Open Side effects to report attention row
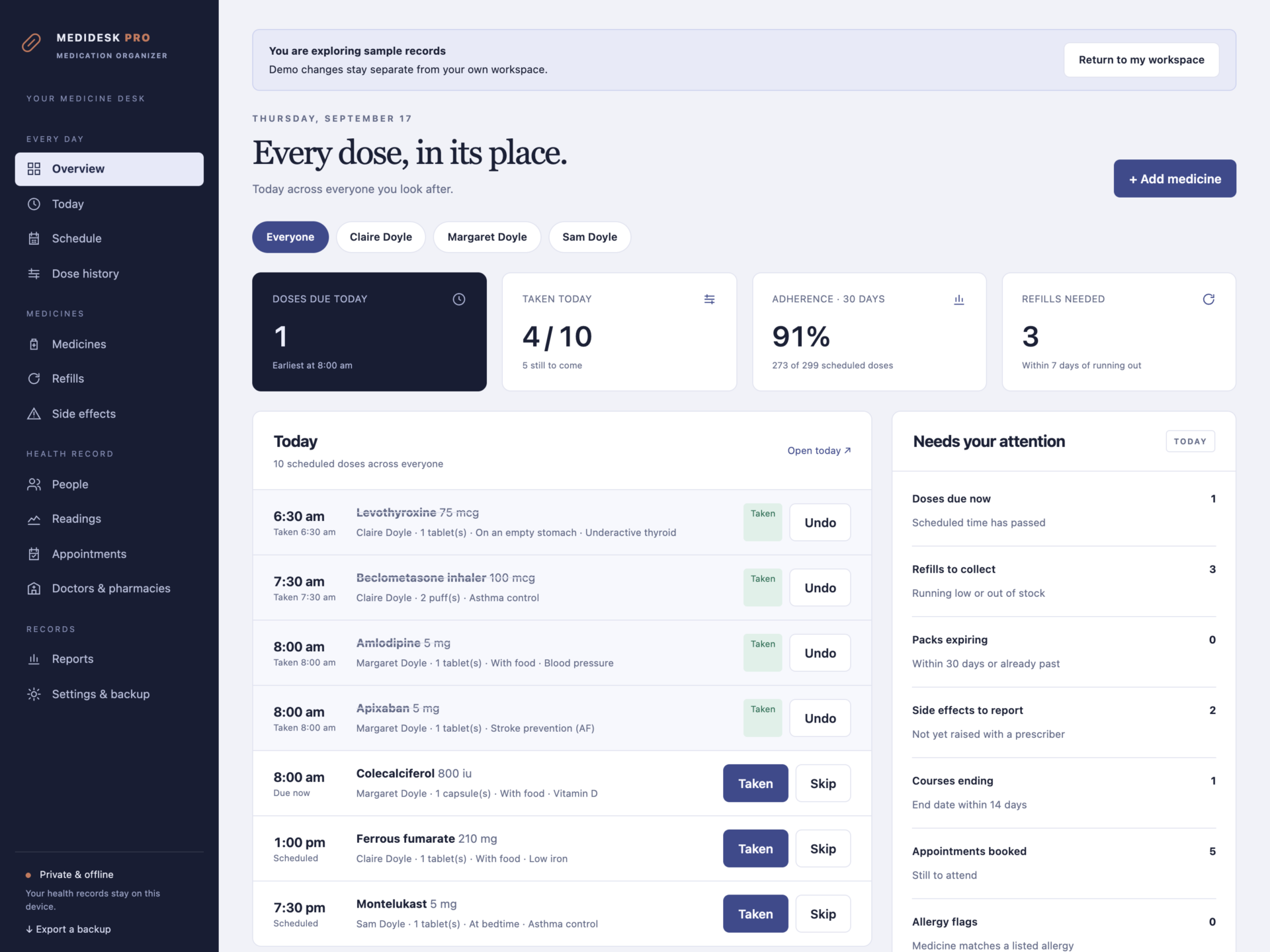 click(x=1064, y=722)
